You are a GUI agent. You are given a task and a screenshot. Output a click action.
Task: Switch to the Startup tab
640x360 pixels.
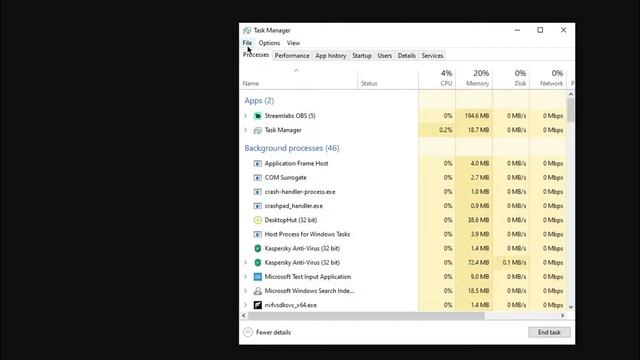(362, 56)
